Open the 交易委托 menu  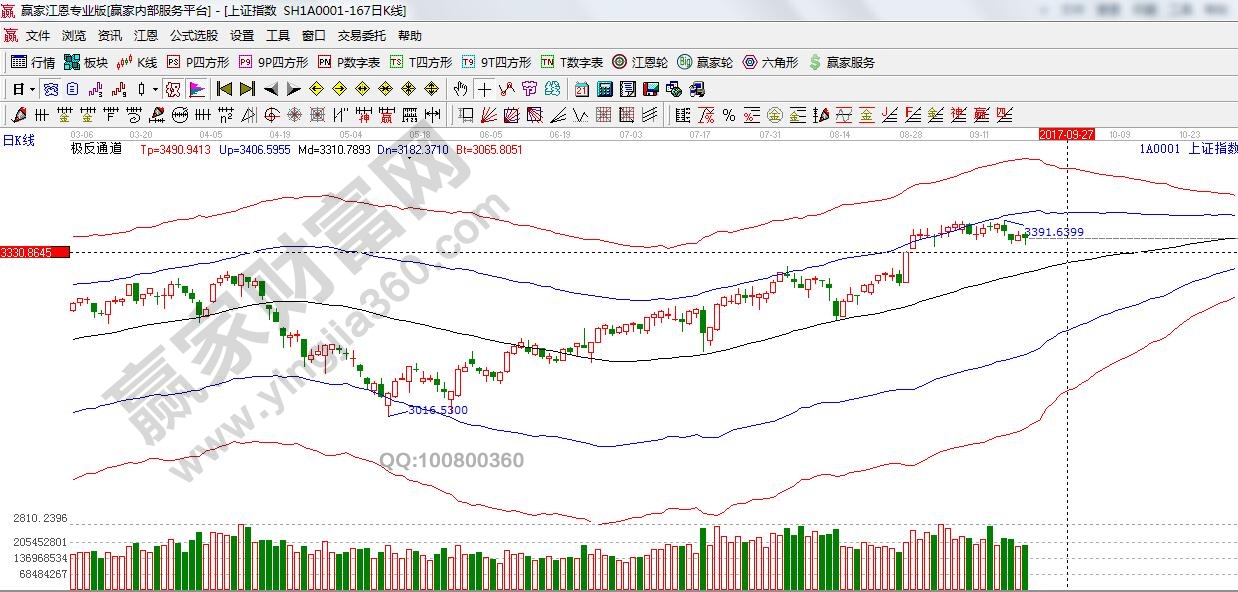point(361,35)
